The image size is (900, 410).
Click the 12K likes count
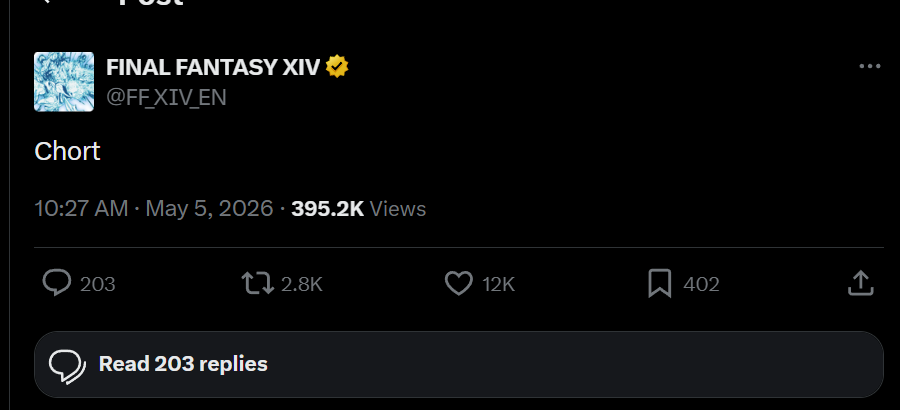click(499, 284)
